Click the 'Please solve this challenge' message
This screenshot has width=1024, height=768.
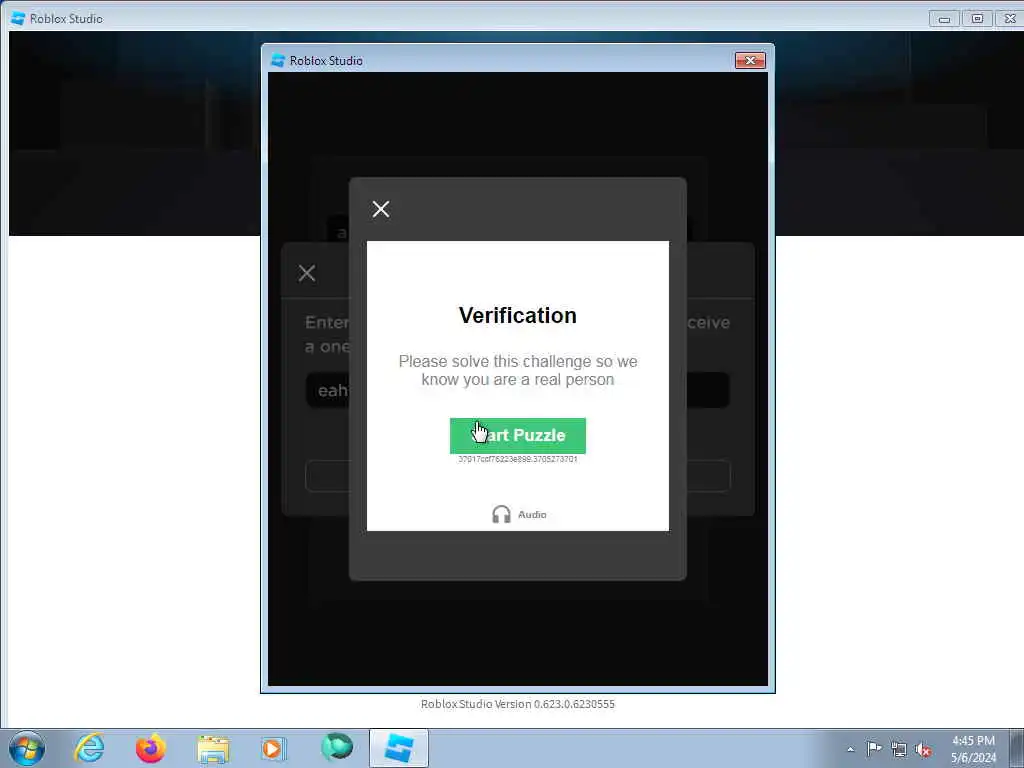coord(517,370)
